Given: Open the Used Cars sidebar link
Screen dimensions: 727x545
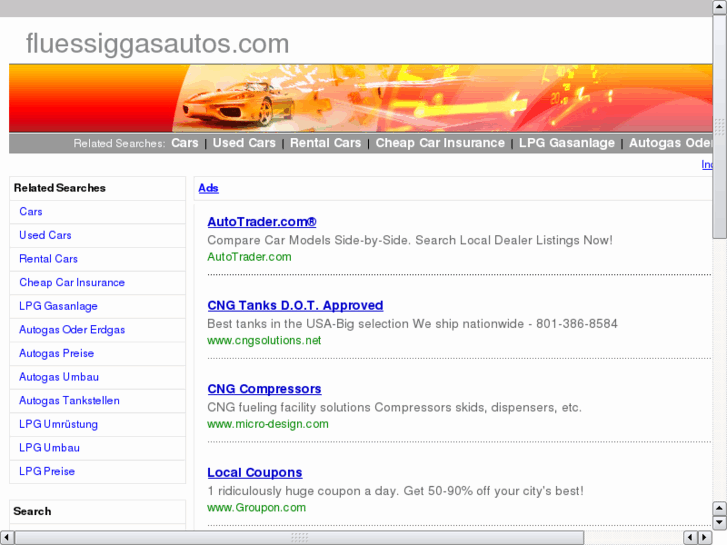Looking at the screenshot, I should (x=45, y=235).
